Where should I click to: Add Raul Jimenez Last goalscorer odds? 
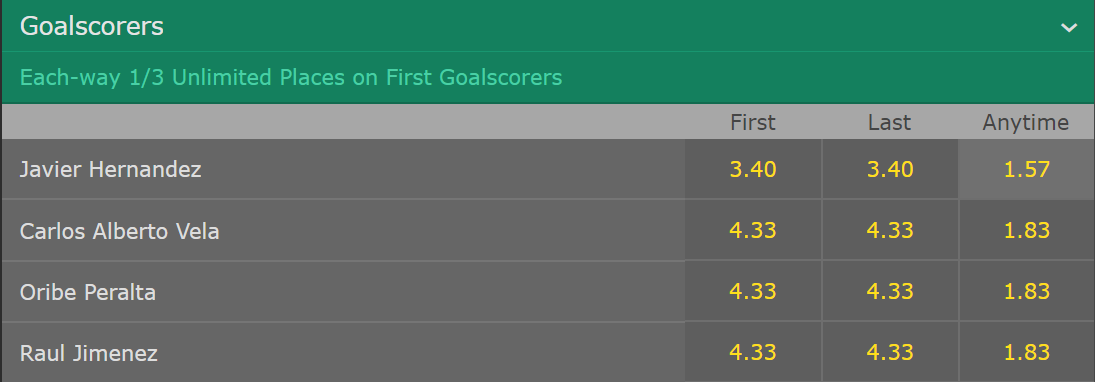(x=890, y=352)
